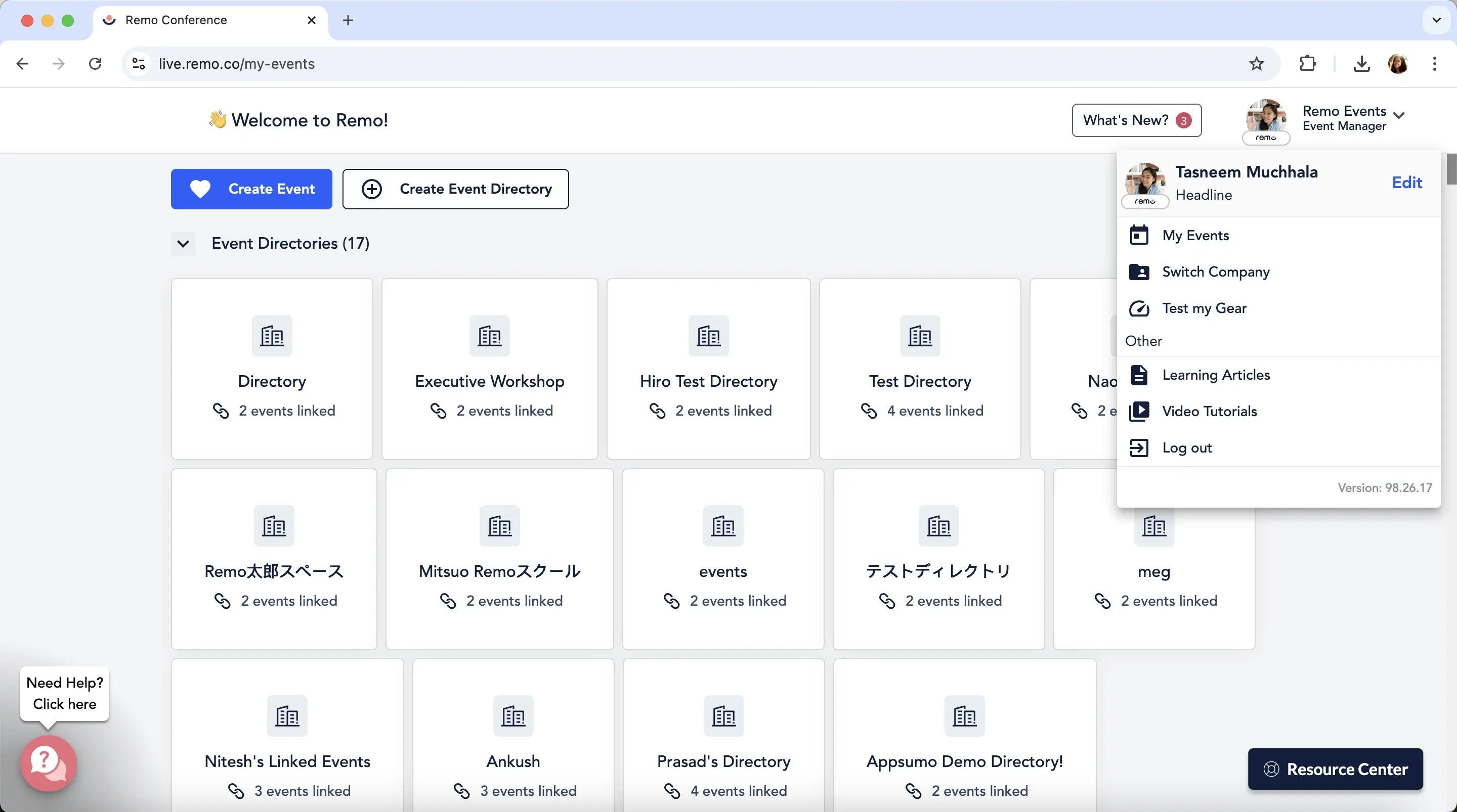Screen dimensions: 1457x812
Task: Click "3 events linked" under Ankush
Action: tap(528, 791)
